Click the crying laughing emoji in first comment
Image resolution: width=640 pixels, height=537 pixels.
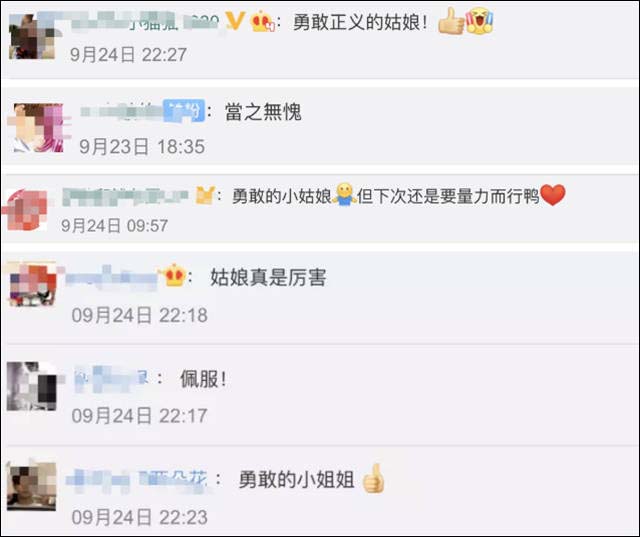click(480, 21)
